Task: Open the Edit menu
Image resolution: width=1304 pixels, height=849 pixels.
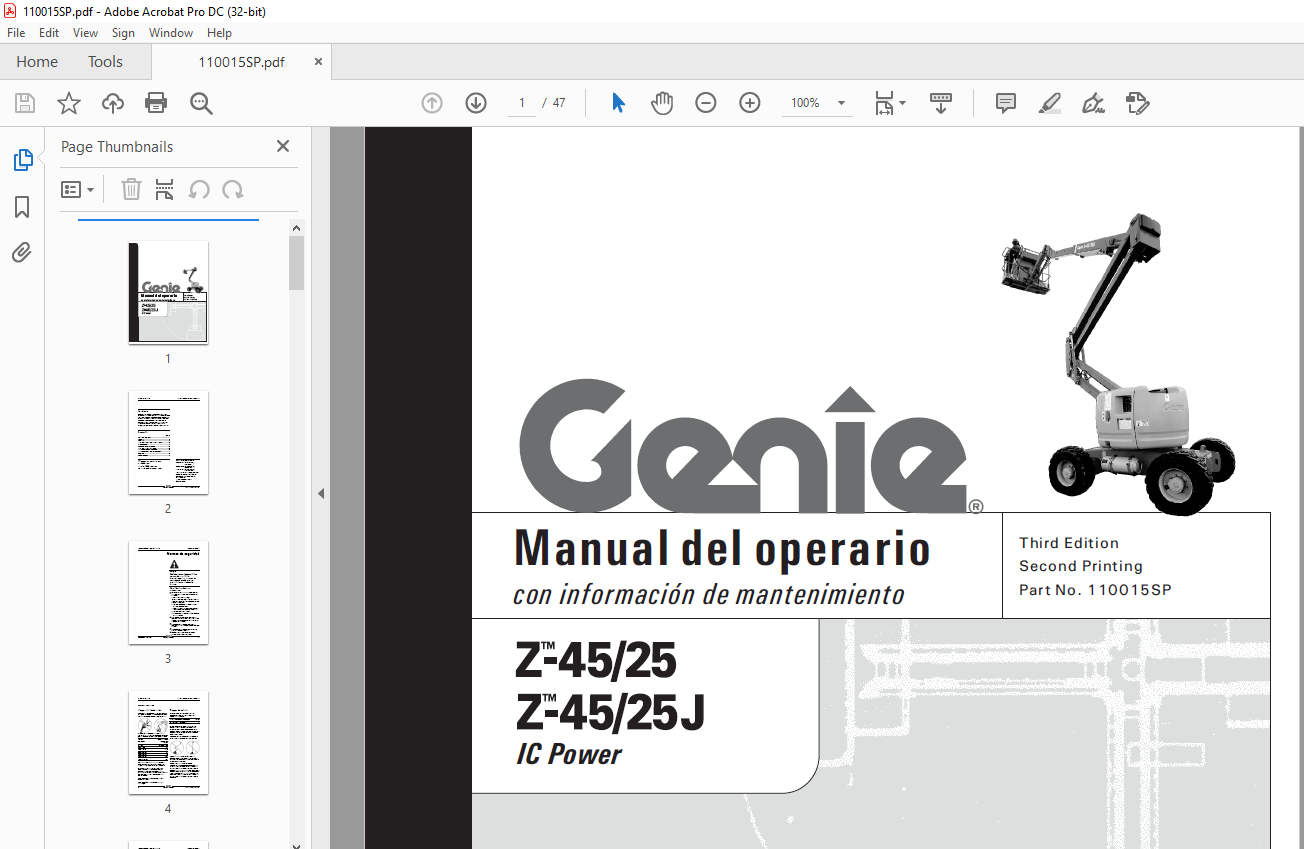Action: click(x=49, y=33)
